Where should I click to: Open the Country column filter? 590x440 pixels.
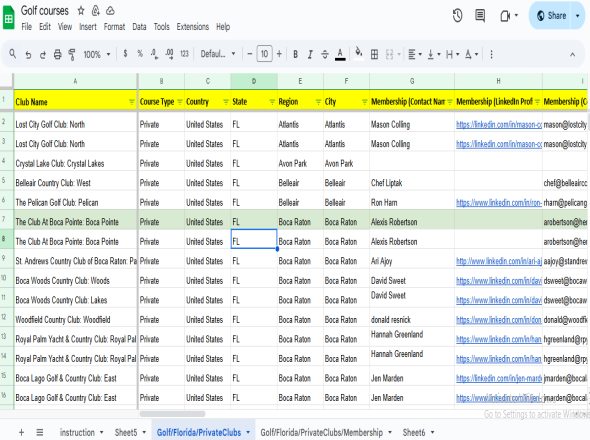226,102
